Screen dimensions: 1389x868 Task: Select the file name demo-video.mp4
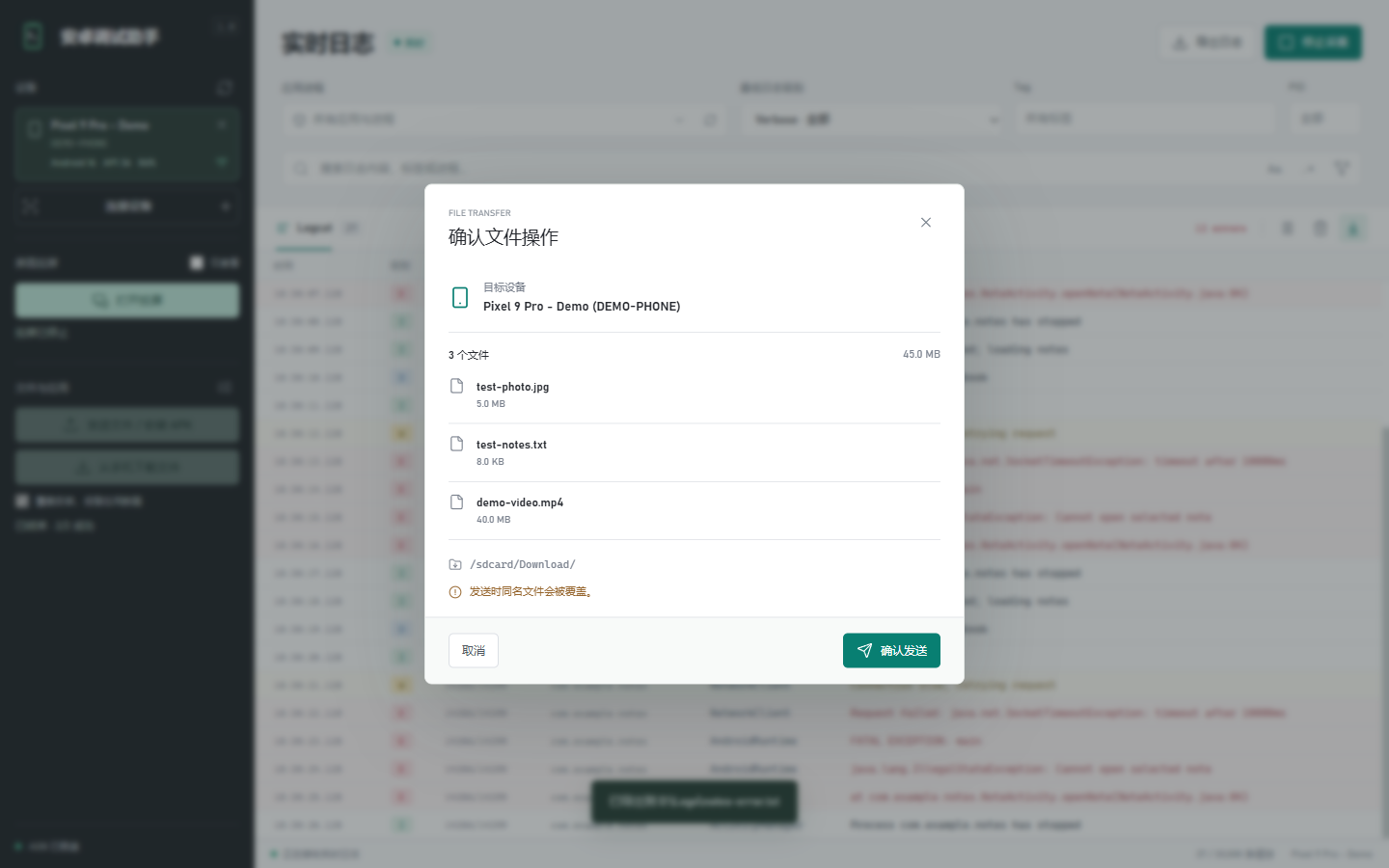coord(520,502)
